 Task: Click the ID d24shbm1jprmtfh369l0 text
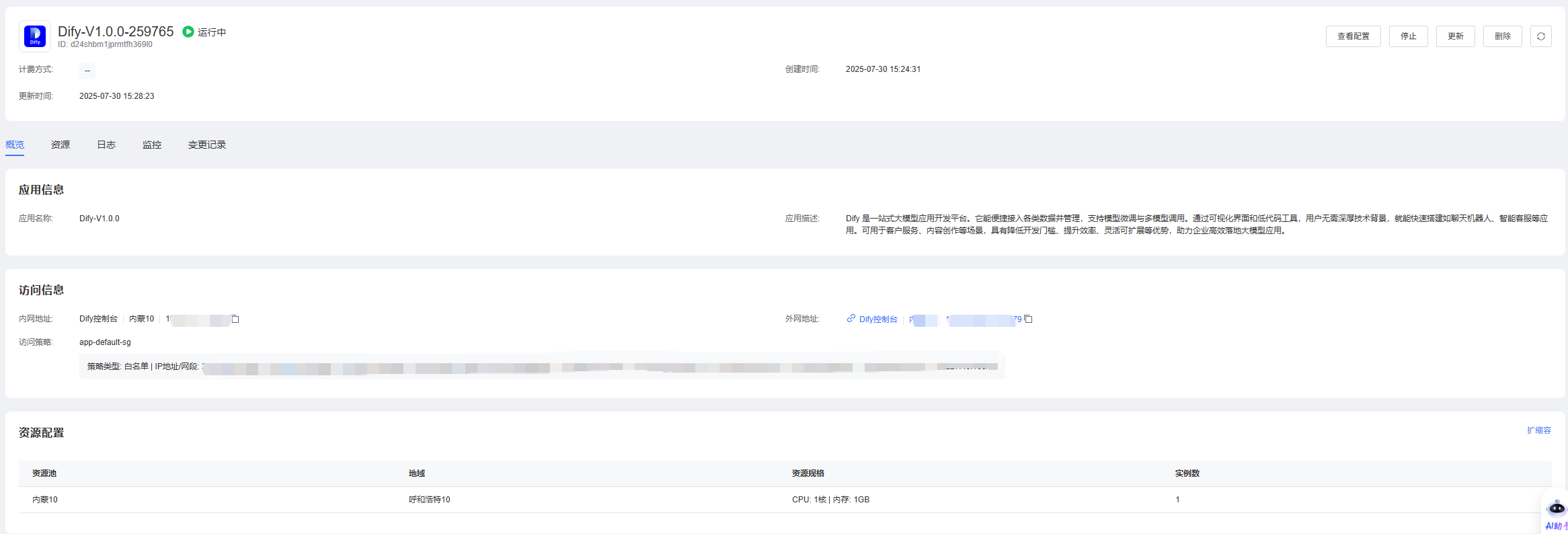click(x=105, y=44)
